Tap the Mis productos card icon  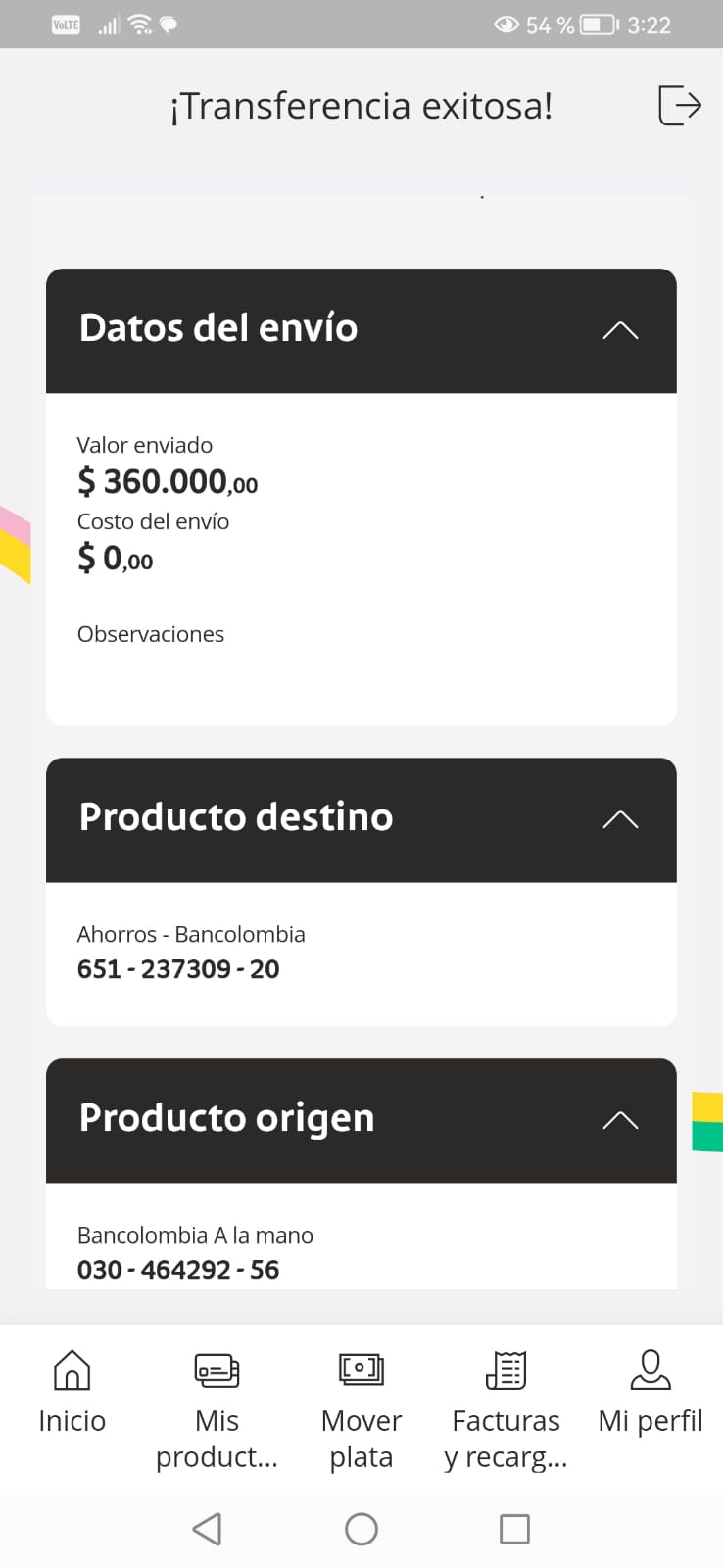[x=217, y=1369]
